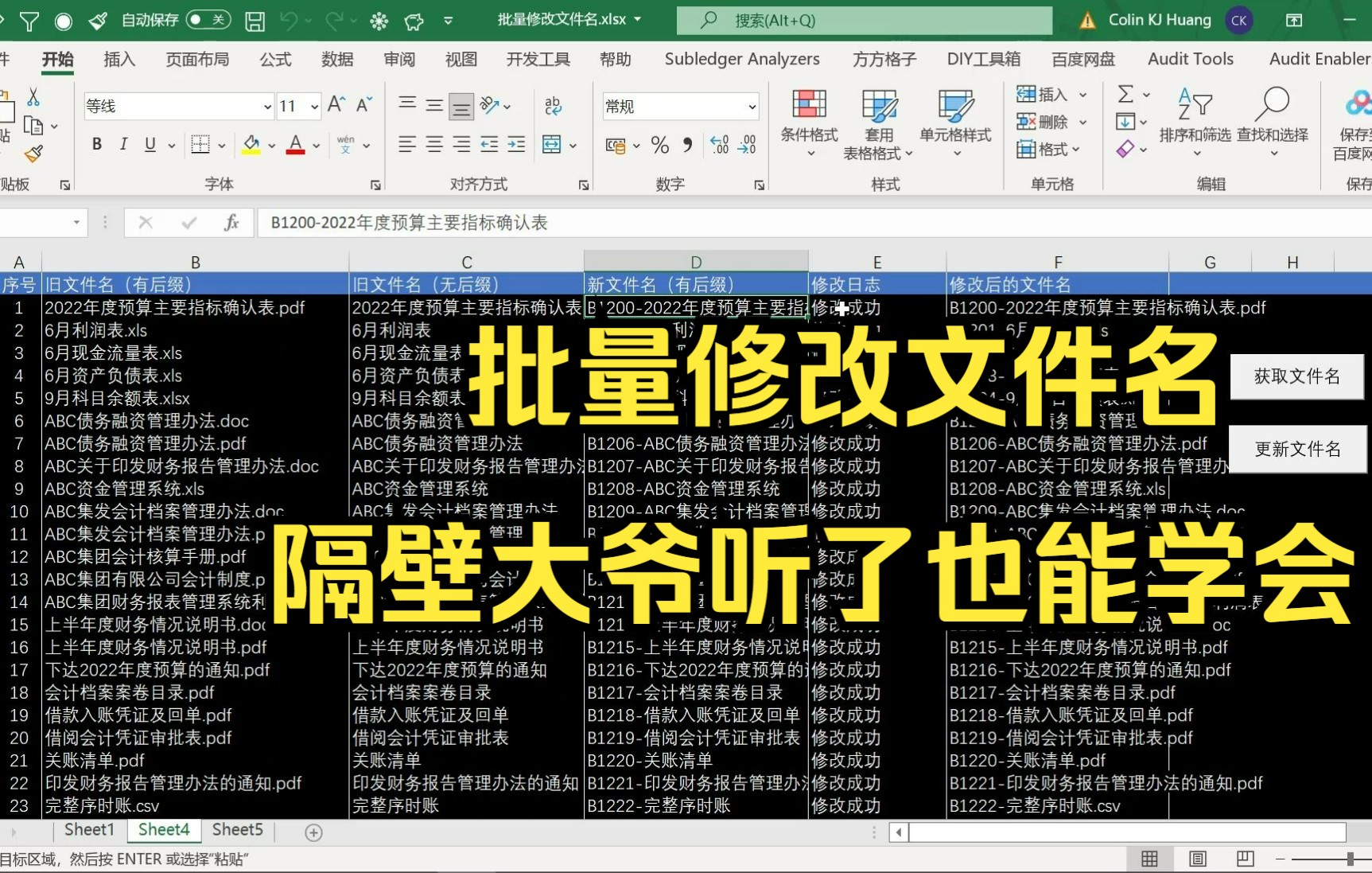Screen dimensions: 1372x873
Task: Switch to Sheet5 tab
Action: click(237, 829)
